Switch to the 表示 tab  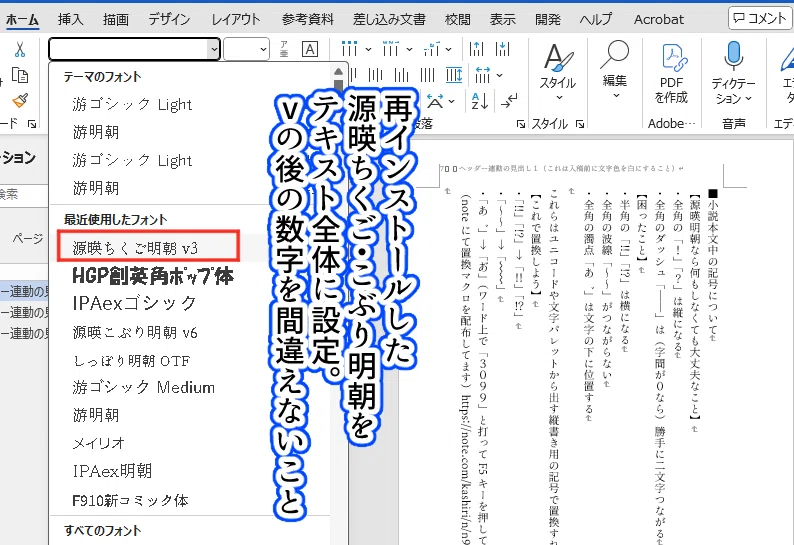503,19
